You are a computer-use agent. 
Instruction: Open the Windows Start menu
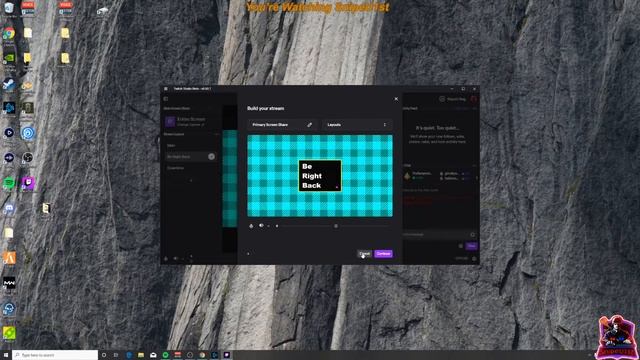tap(6, 355)
